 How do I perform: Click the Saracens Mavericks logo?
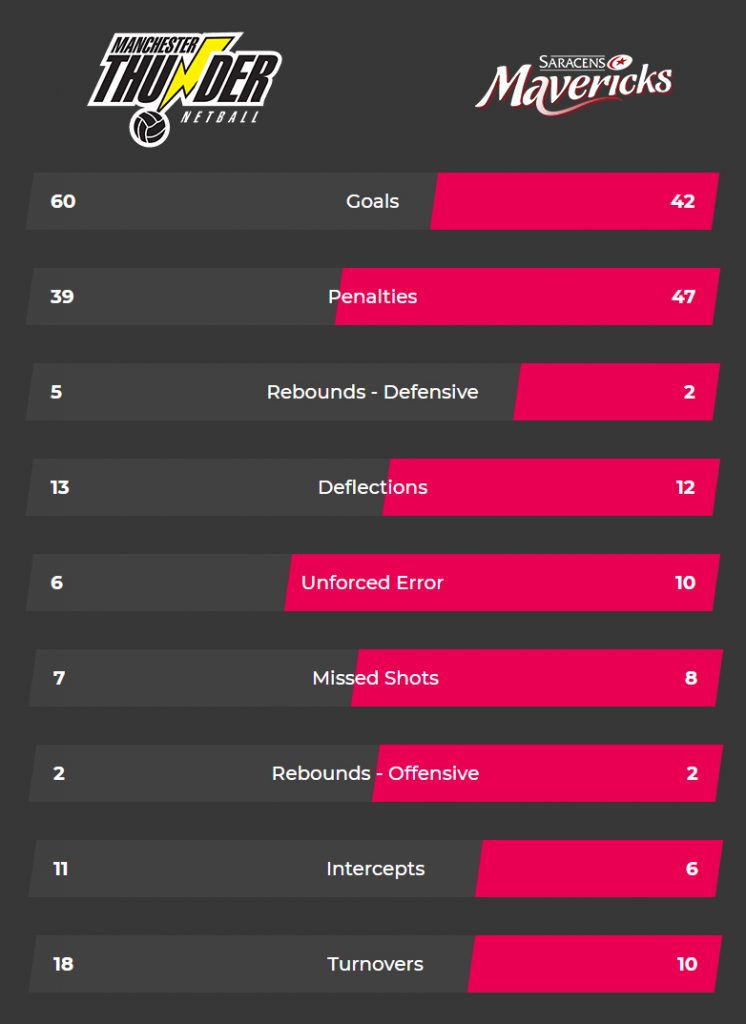[574, 84]
